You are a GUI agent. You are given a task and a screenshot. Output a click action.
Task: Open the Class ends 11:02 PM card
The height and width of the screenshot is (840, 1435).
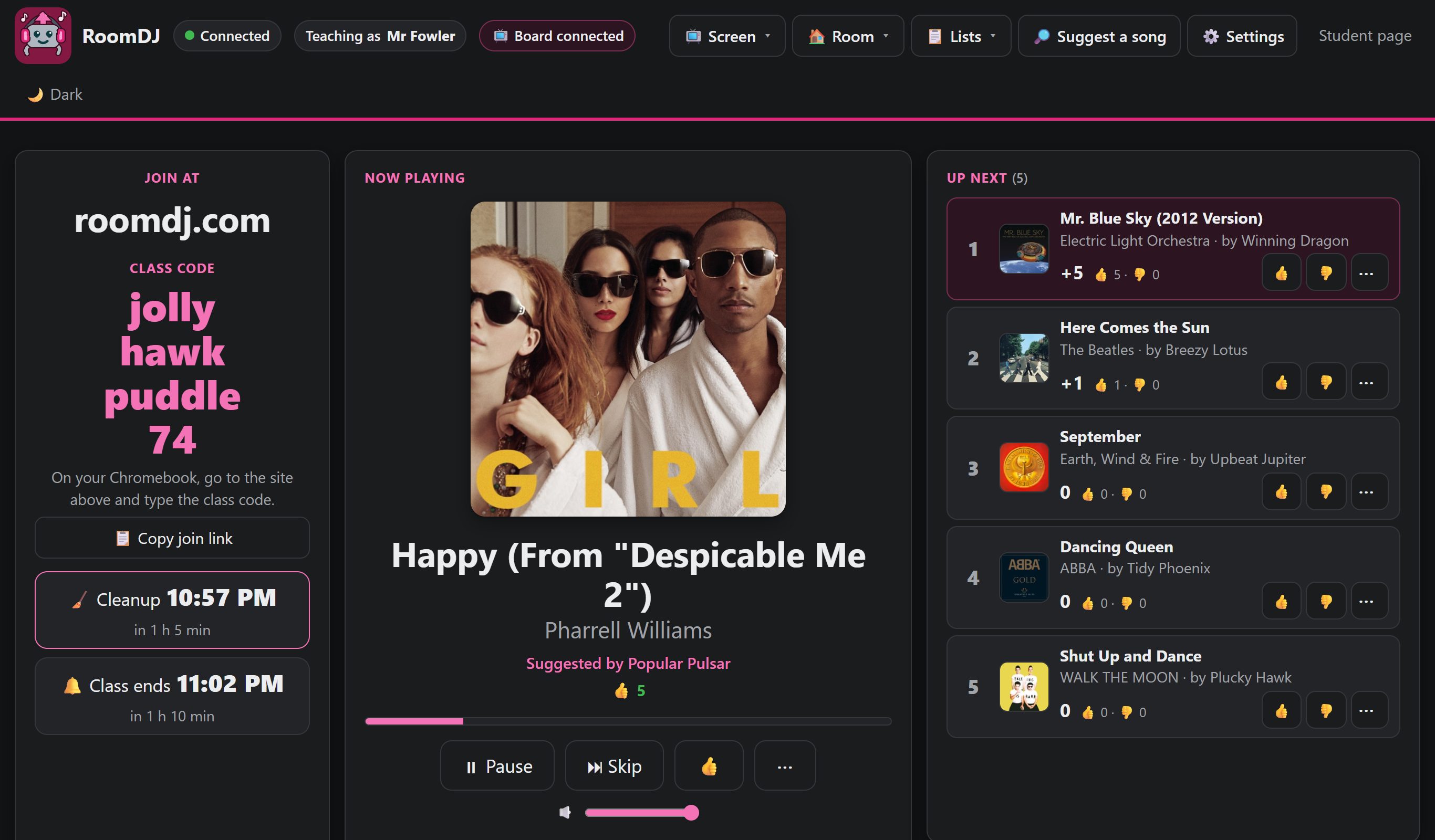(x=172, y=697)
